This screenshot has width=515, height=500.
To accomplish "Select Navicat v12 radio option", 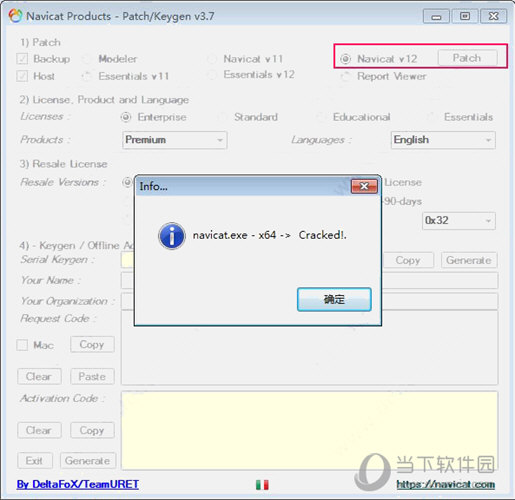I will pos(346,59).
